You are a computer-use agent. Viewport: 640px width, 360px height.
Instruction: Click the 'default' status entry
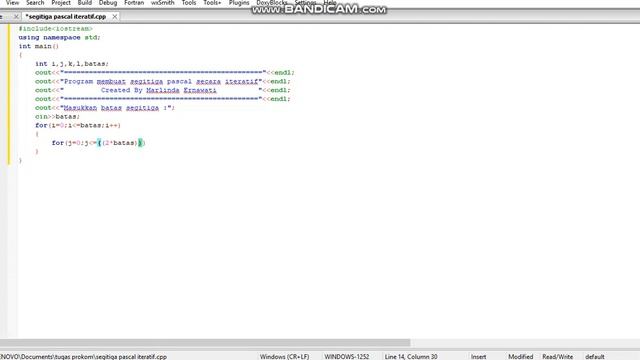click(x=595, y=357)
